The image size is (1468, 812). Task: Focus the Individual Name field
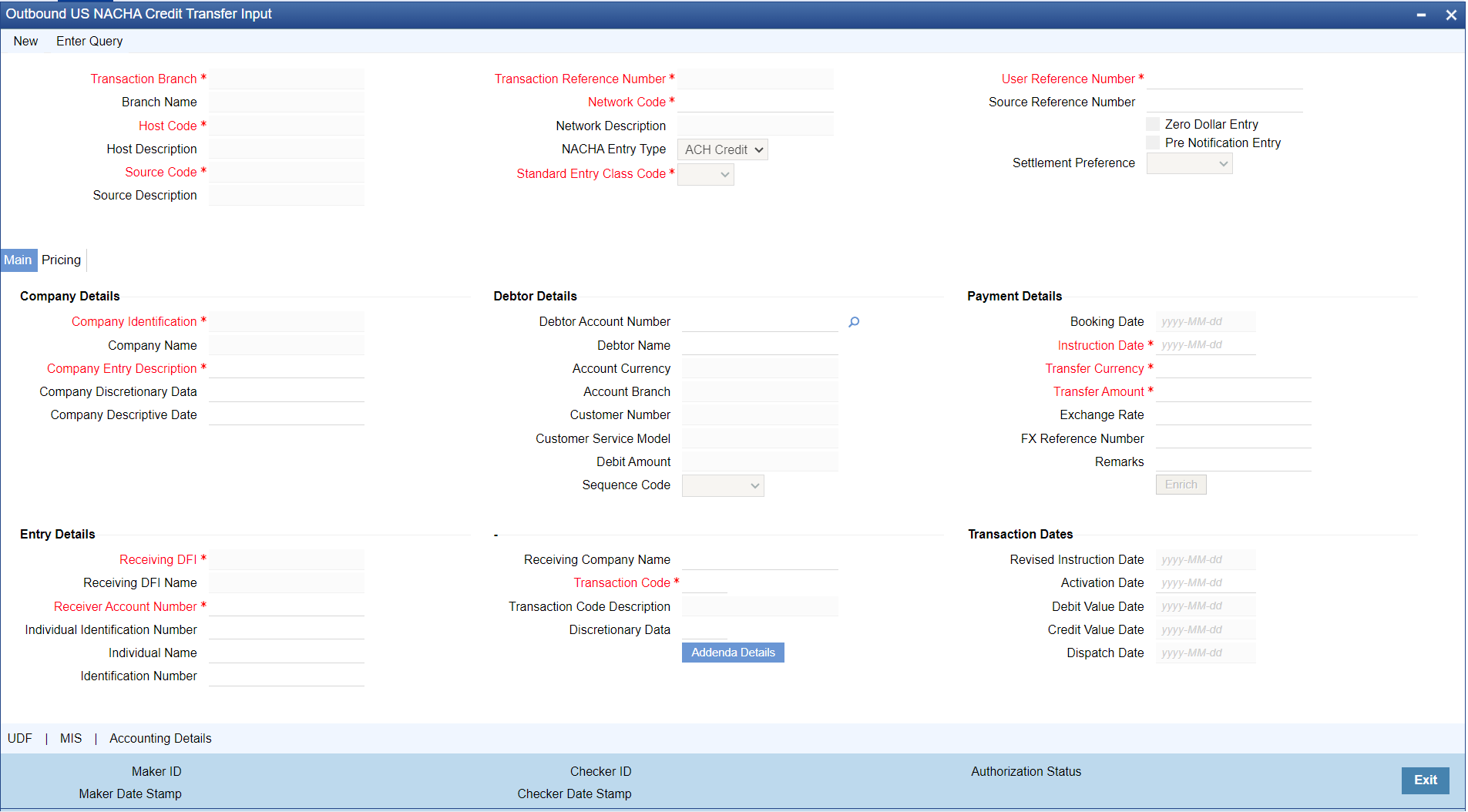tap(287, 653)
